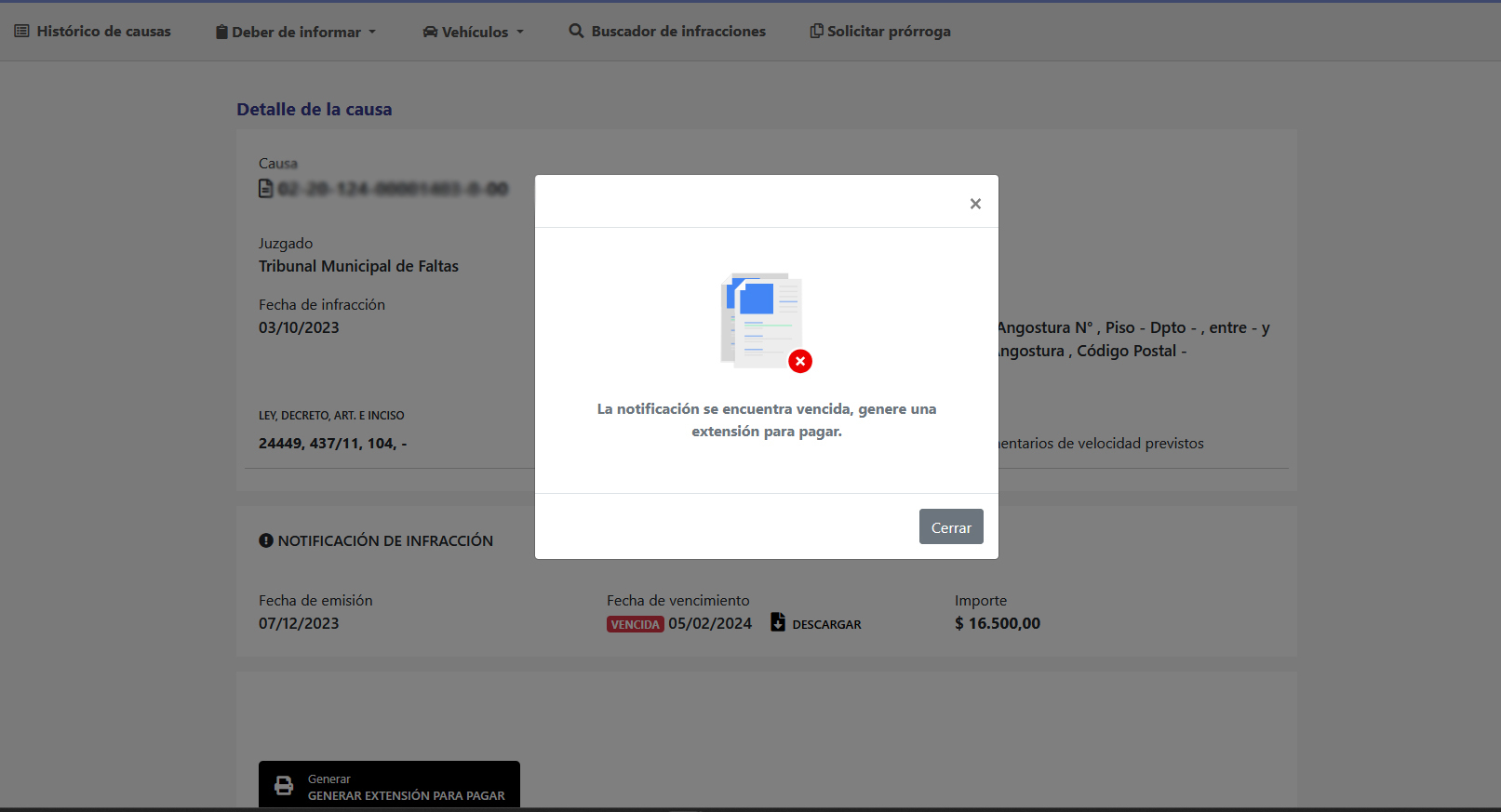Click the exclamation icon beside Notificación de infracción
Image resolution: width=1501 pixels, height=812 pixels.
pos(266,540)
